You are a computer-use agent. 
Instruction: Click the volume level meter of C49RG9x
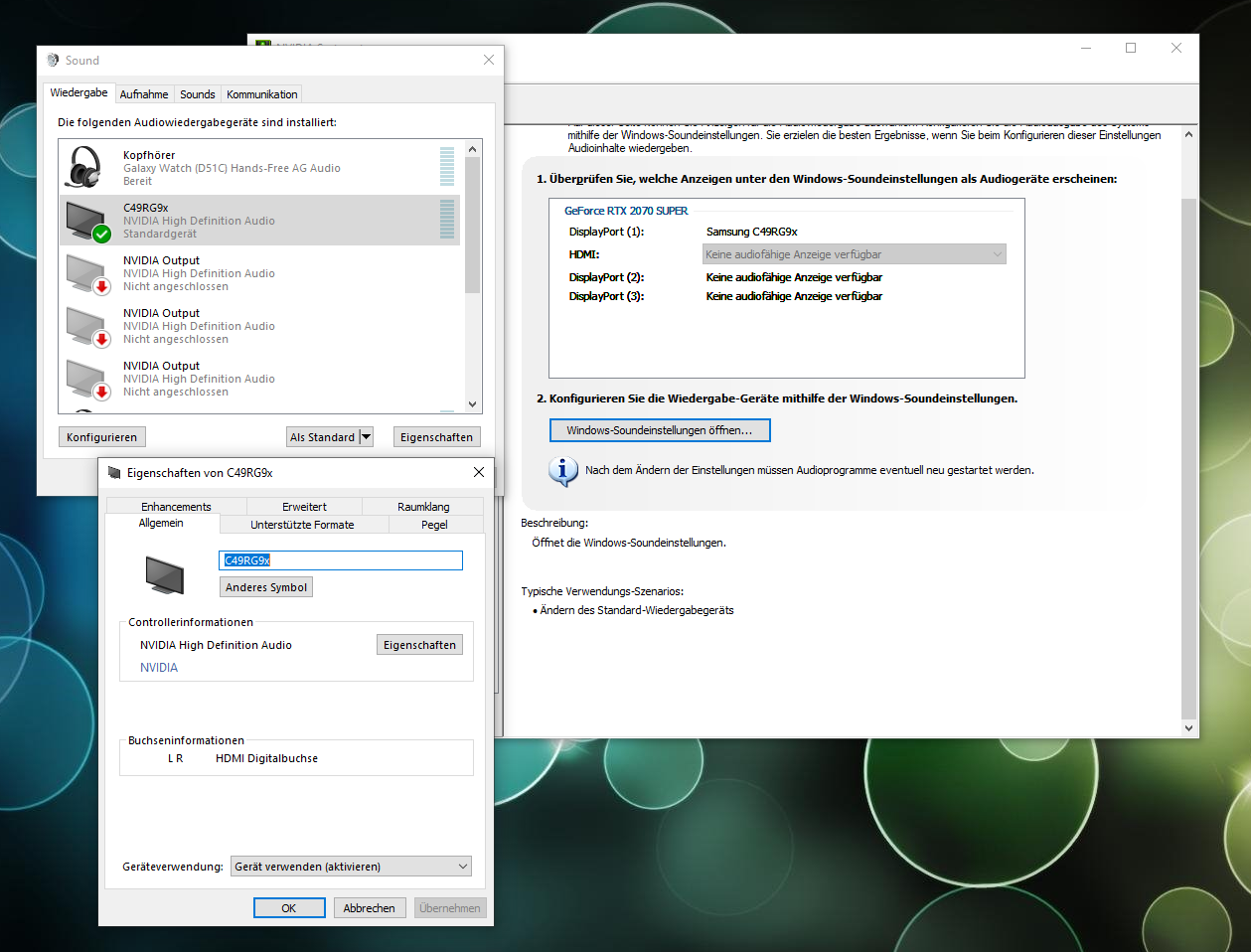point(447,220)
